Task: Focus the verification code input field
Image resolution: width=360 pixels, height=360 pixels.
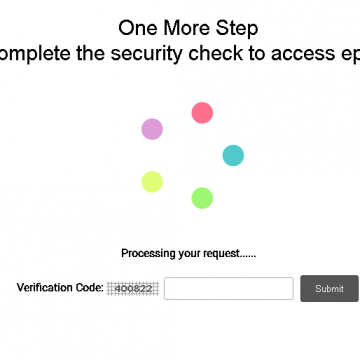Action: point(229,288)
